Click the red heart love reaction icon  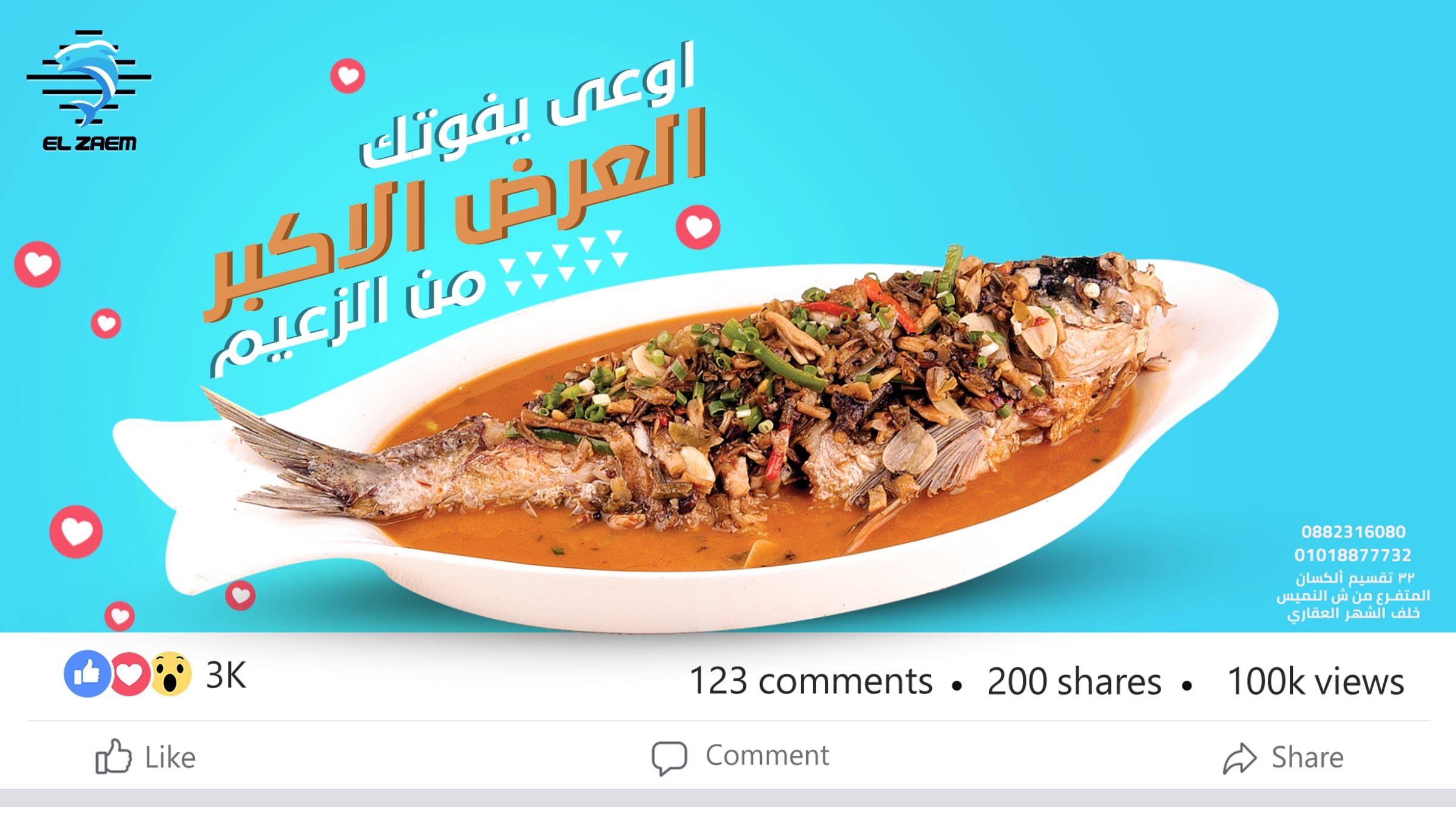(x=129, y=675)
